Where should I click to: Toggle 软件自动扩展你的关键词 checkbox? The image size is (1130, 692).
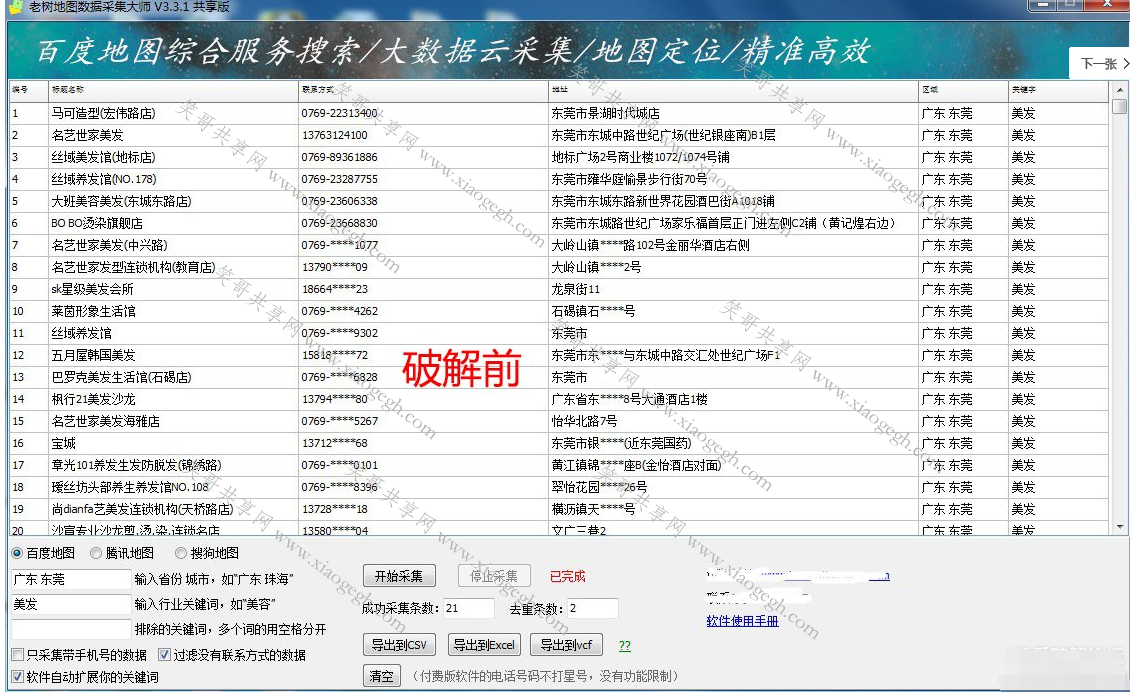pos(18,677)
